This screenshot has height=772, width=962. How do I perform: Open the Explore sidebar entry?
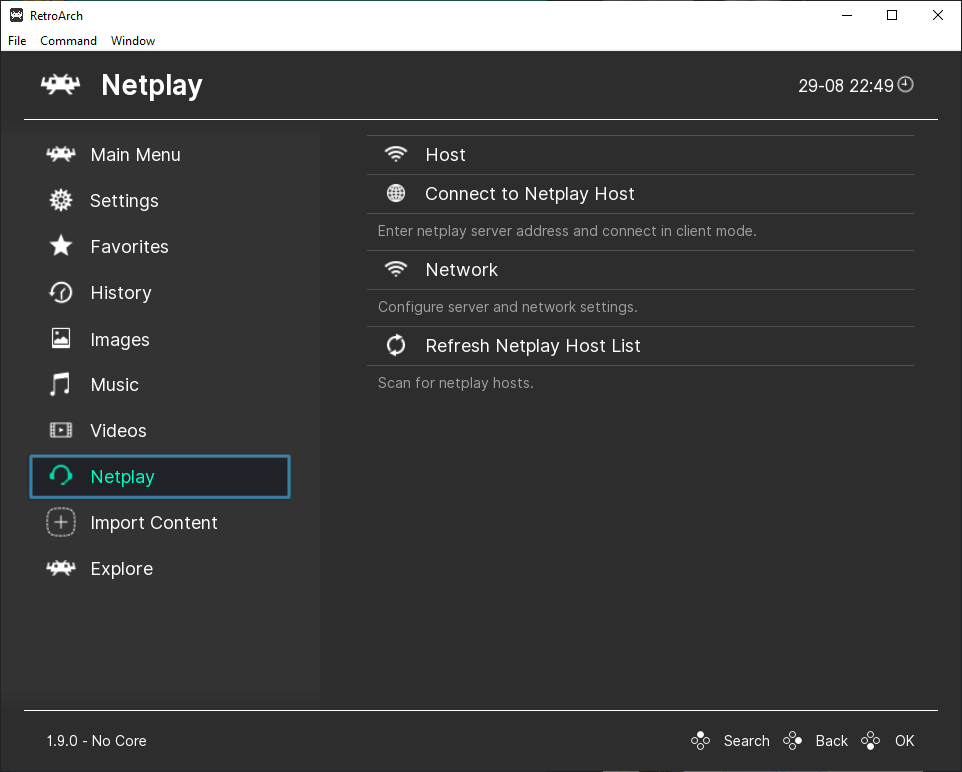coord(121,569)
